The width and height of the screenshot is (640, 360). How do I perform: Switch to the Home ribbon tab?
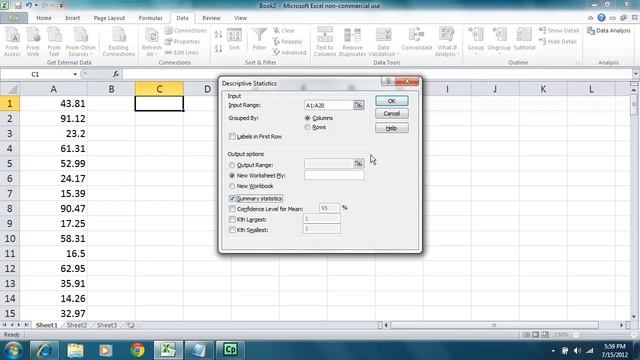tap(44, 18)
